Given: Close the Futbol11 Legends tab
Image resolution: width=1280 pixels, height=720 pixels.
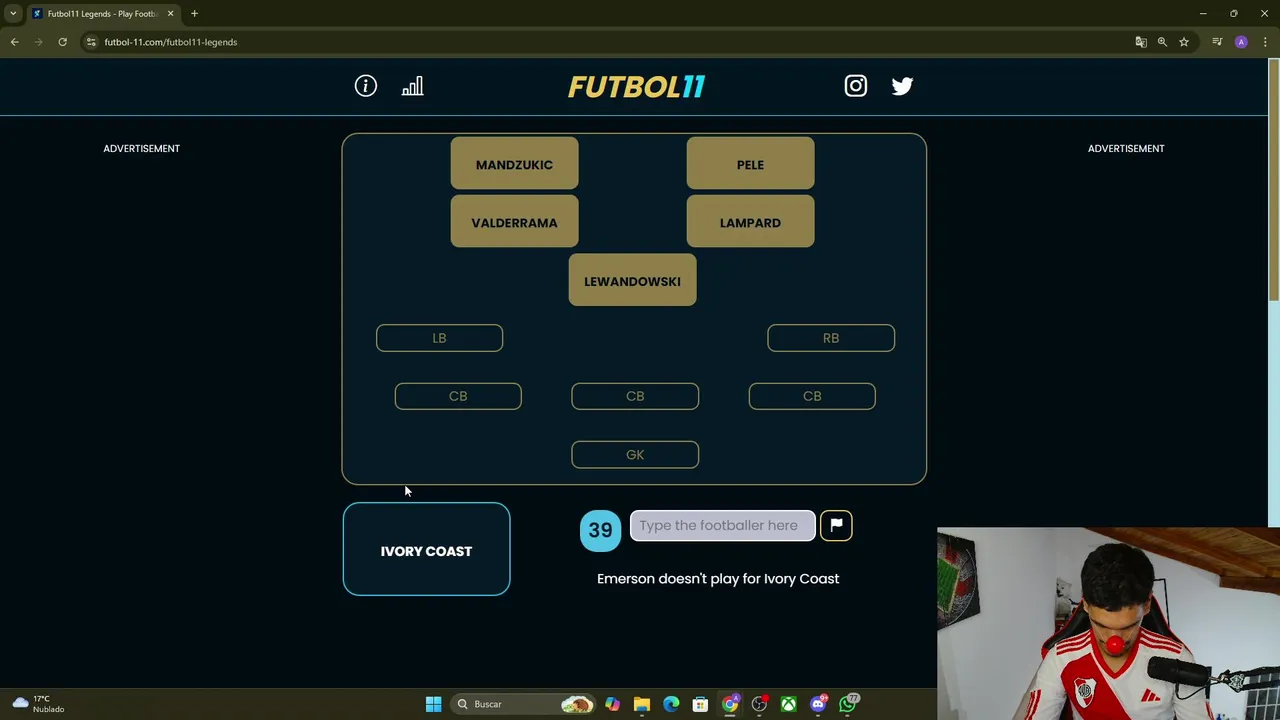Looking at the screenshot, I should pyautogui.click(x=170, y=14).
